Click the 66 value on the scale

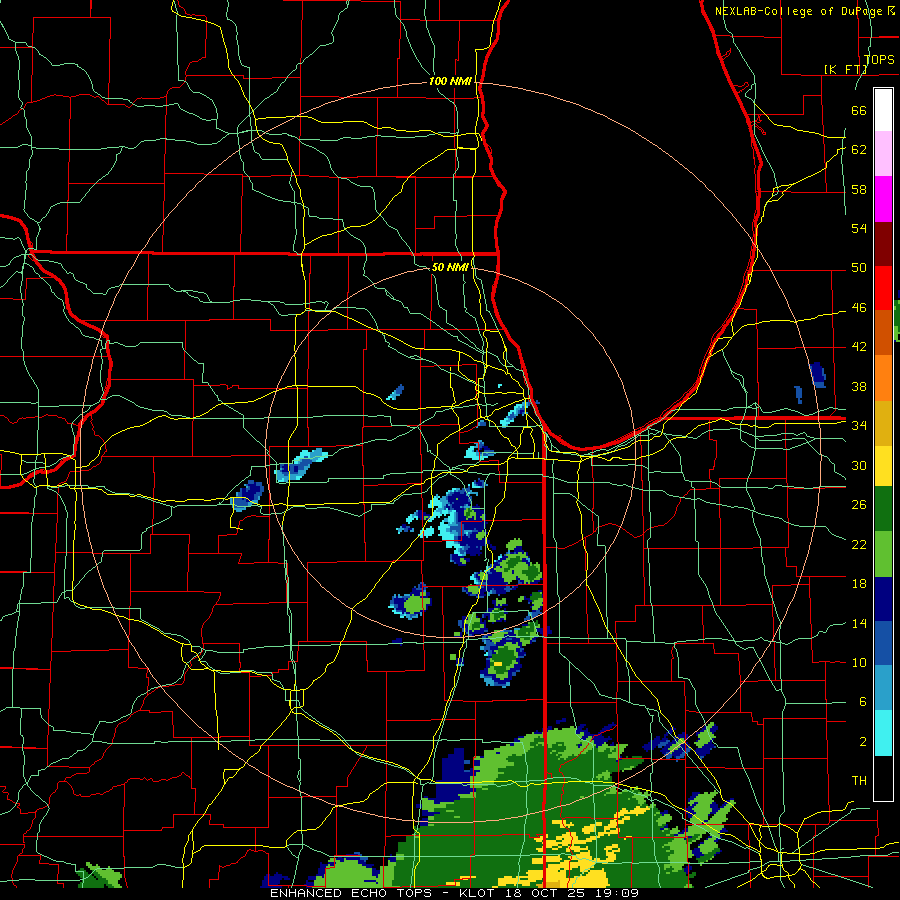[x=859, y=110]
